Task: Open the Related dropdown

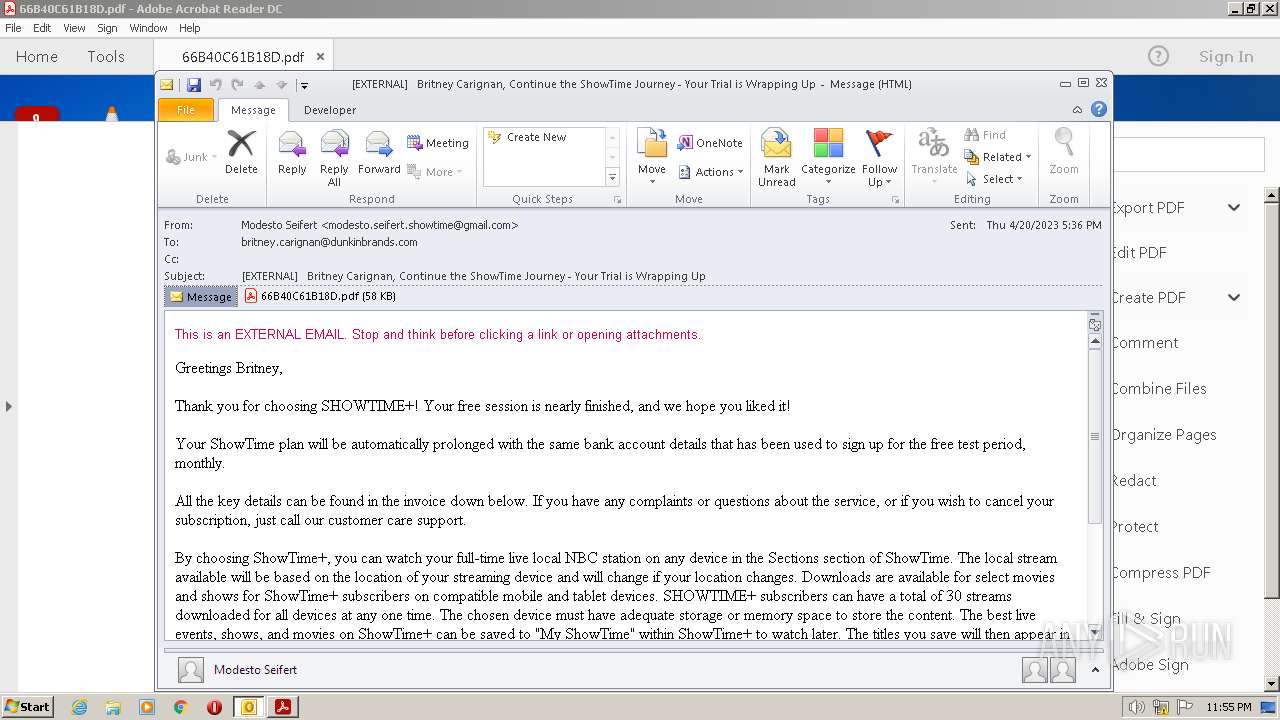Action: 997,157
